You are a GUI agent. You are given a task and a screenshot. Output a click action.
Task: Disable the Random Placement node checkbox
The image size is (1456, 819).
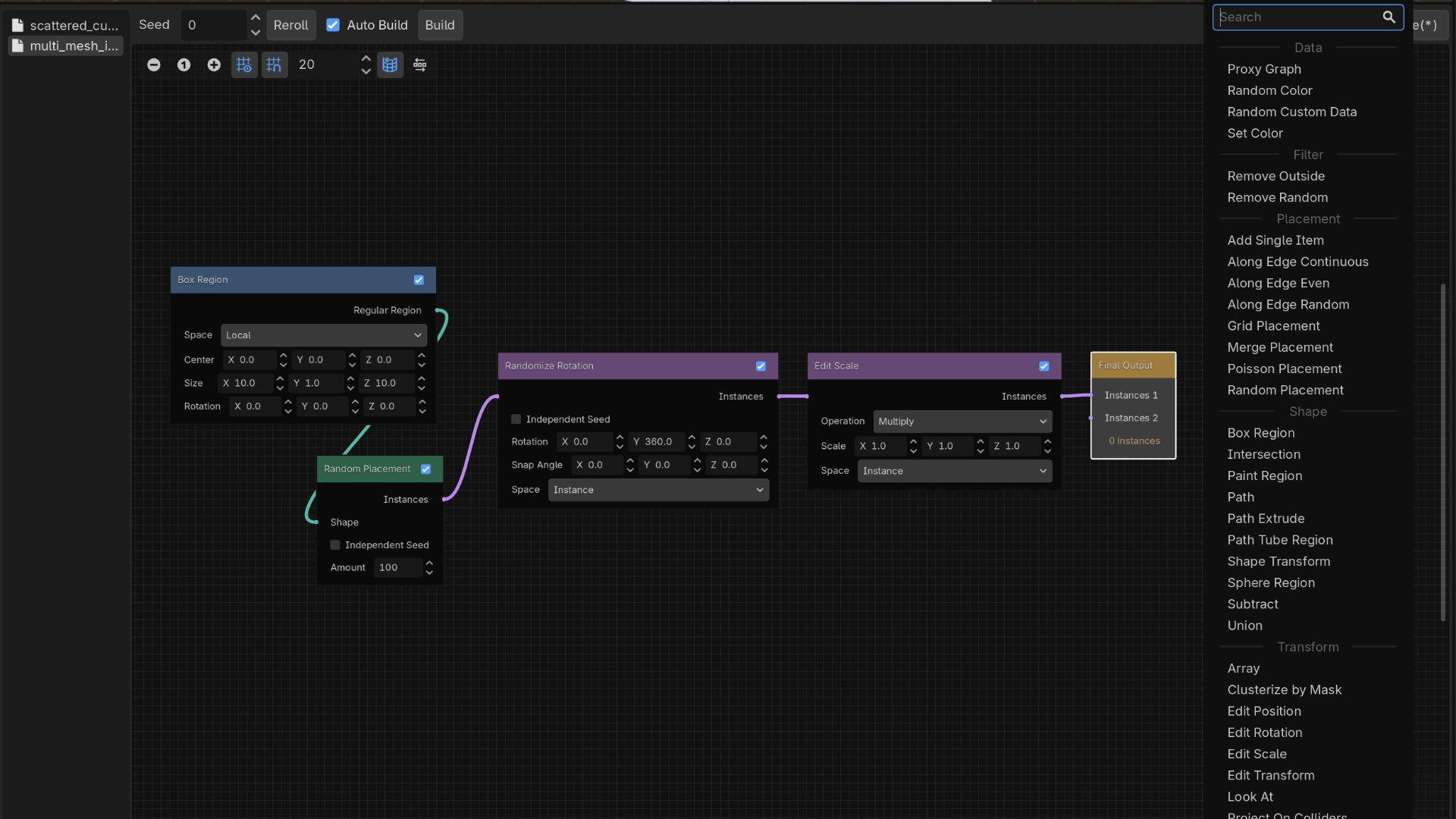[426, 469]
